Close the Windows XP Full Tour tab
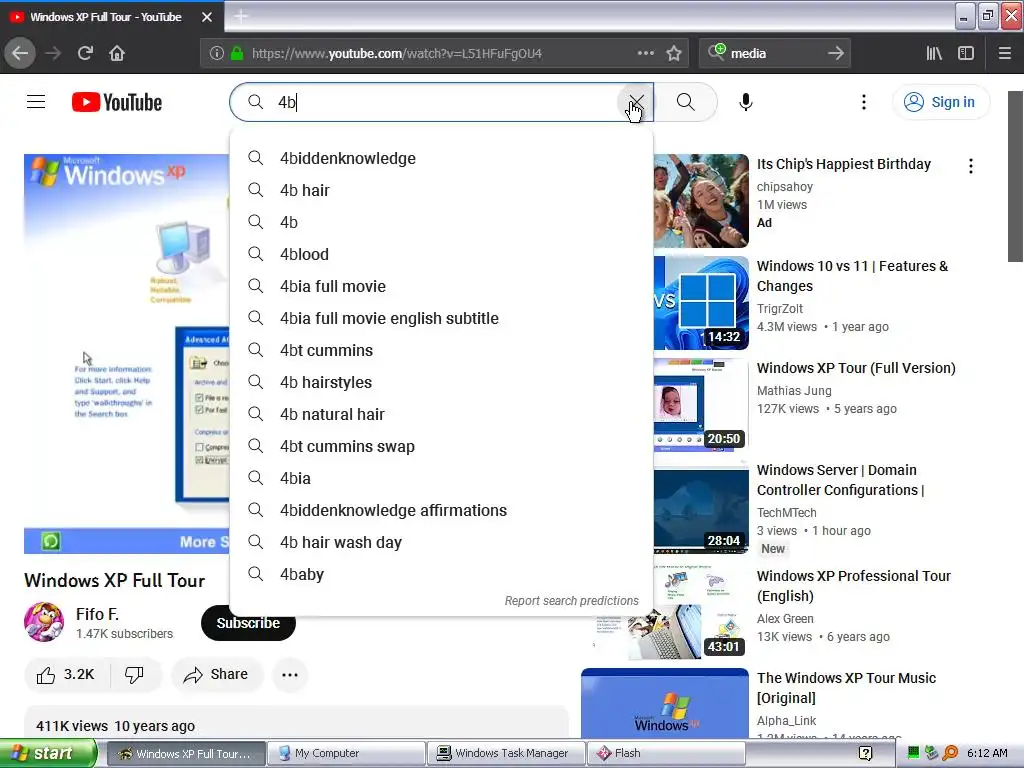The height and width of the screenshot is (768, 1024). pos(206,16)
